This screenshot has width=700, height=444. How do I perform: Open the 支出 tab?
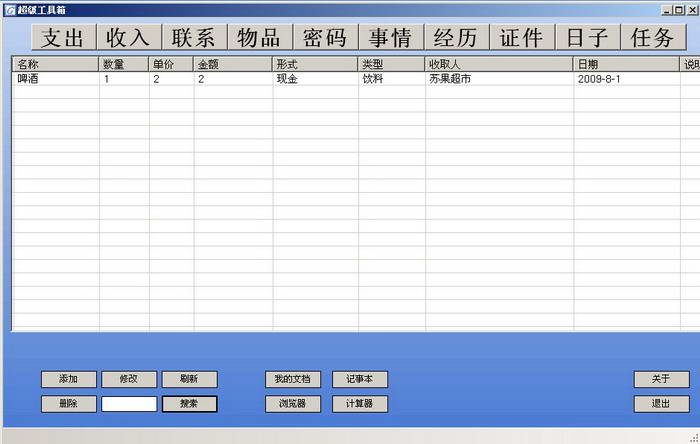(64, 37)
